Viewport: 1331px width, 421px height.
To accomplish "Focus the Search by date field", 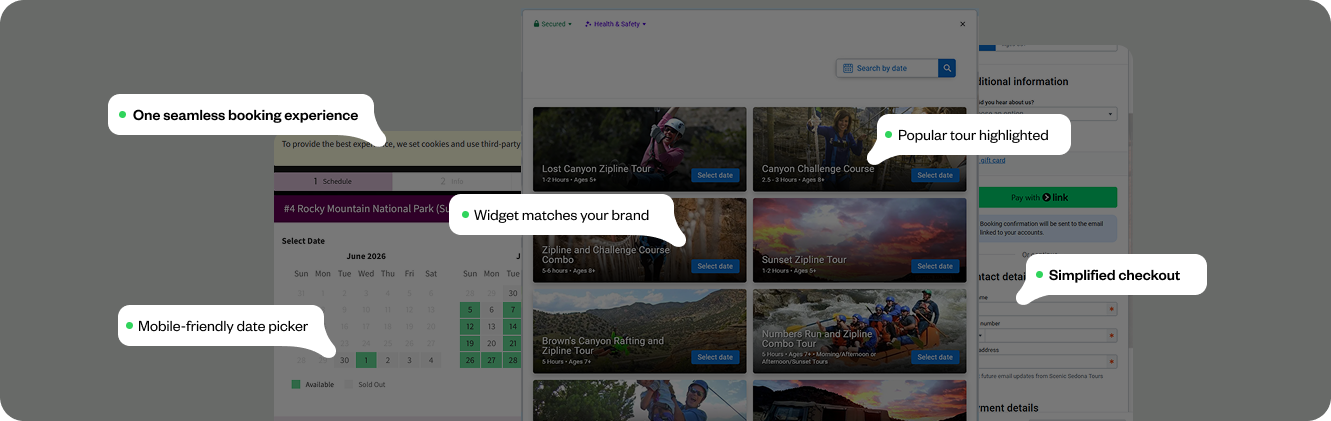I will click(887, 68).
